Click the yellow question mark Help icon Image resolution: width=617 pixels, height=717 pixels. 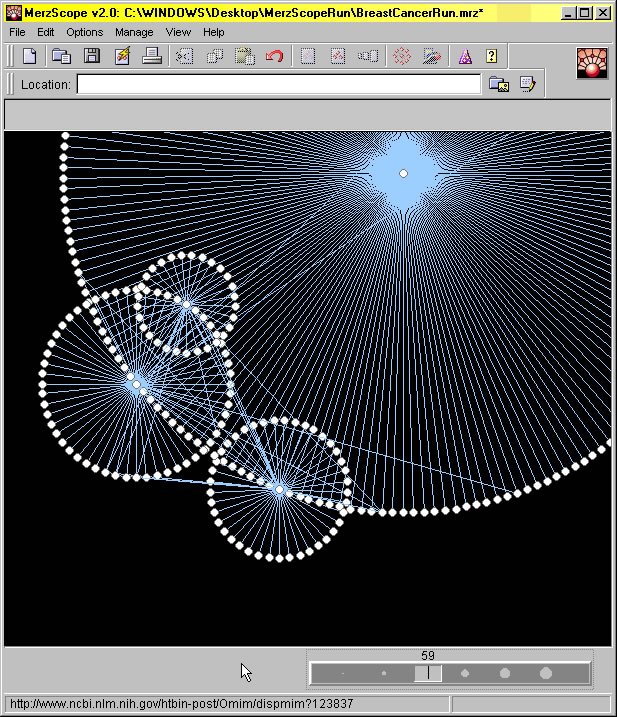pyautogui.click(x=492, y=57)
